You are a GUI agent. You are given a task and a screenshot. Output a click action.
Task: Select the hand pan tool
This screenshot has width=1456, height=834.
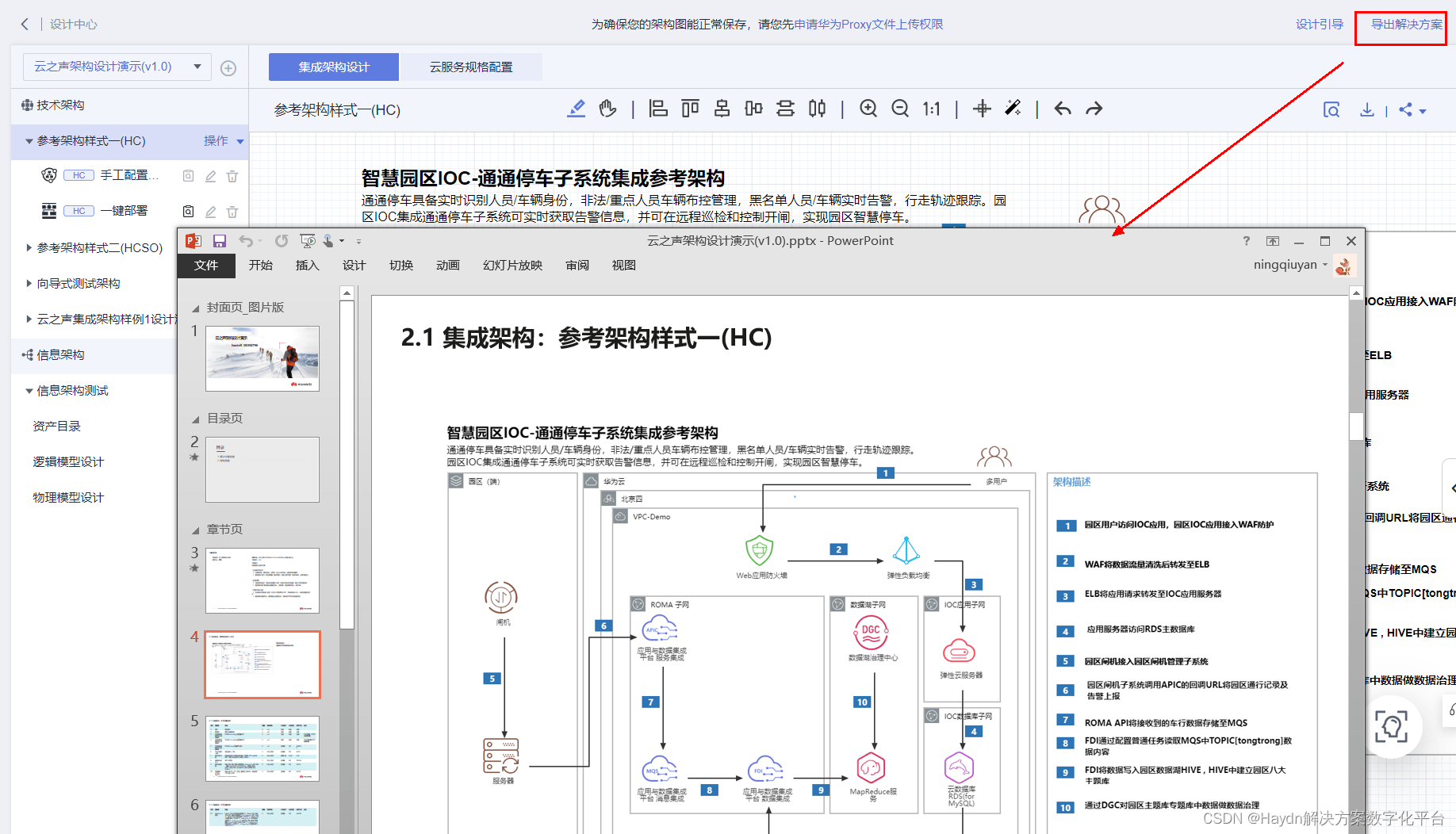pyautogui.click(x=607, y=109)
